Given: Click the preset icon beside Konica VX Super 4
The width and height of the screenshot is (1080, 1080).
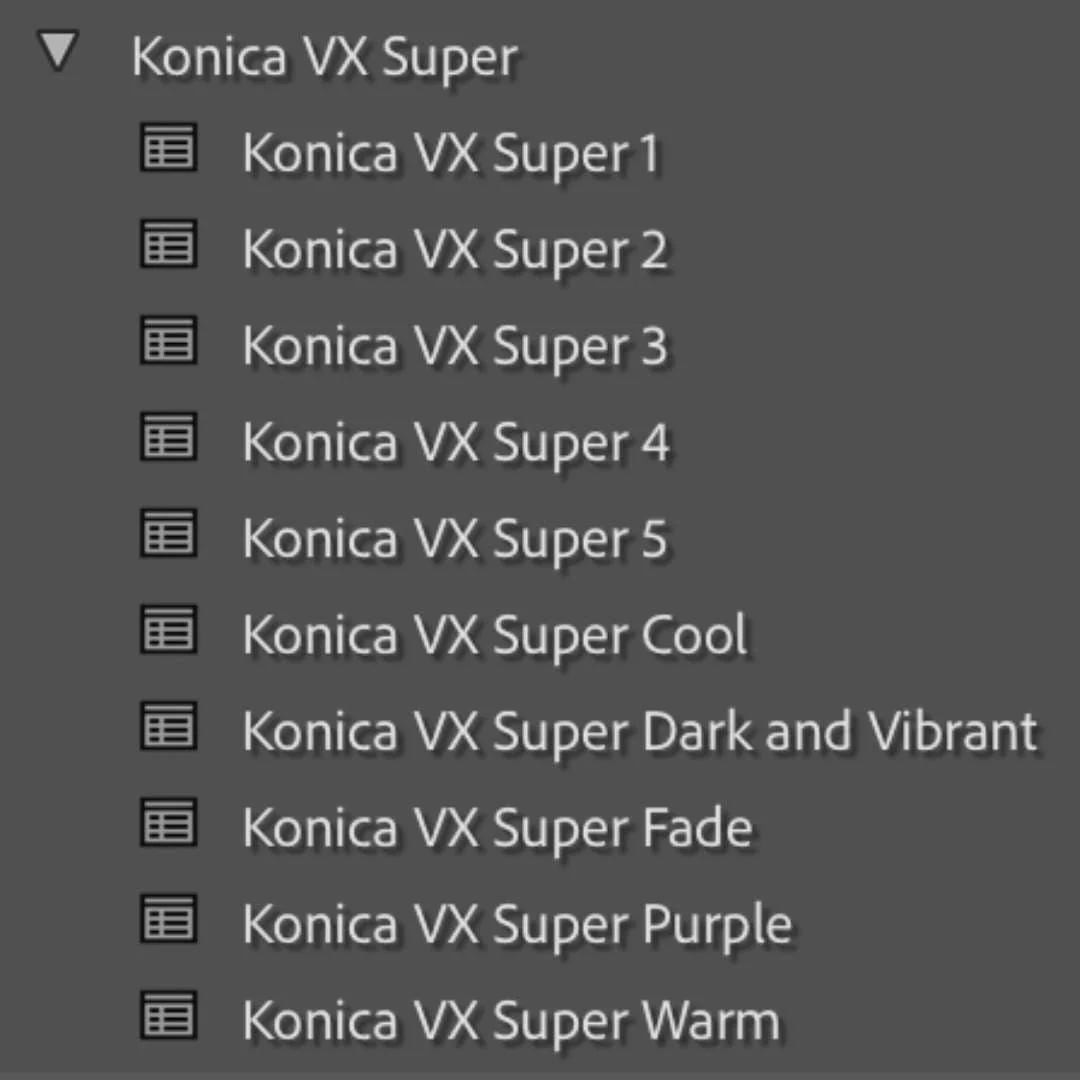Looking at the screenshot, I should point(168,437).
